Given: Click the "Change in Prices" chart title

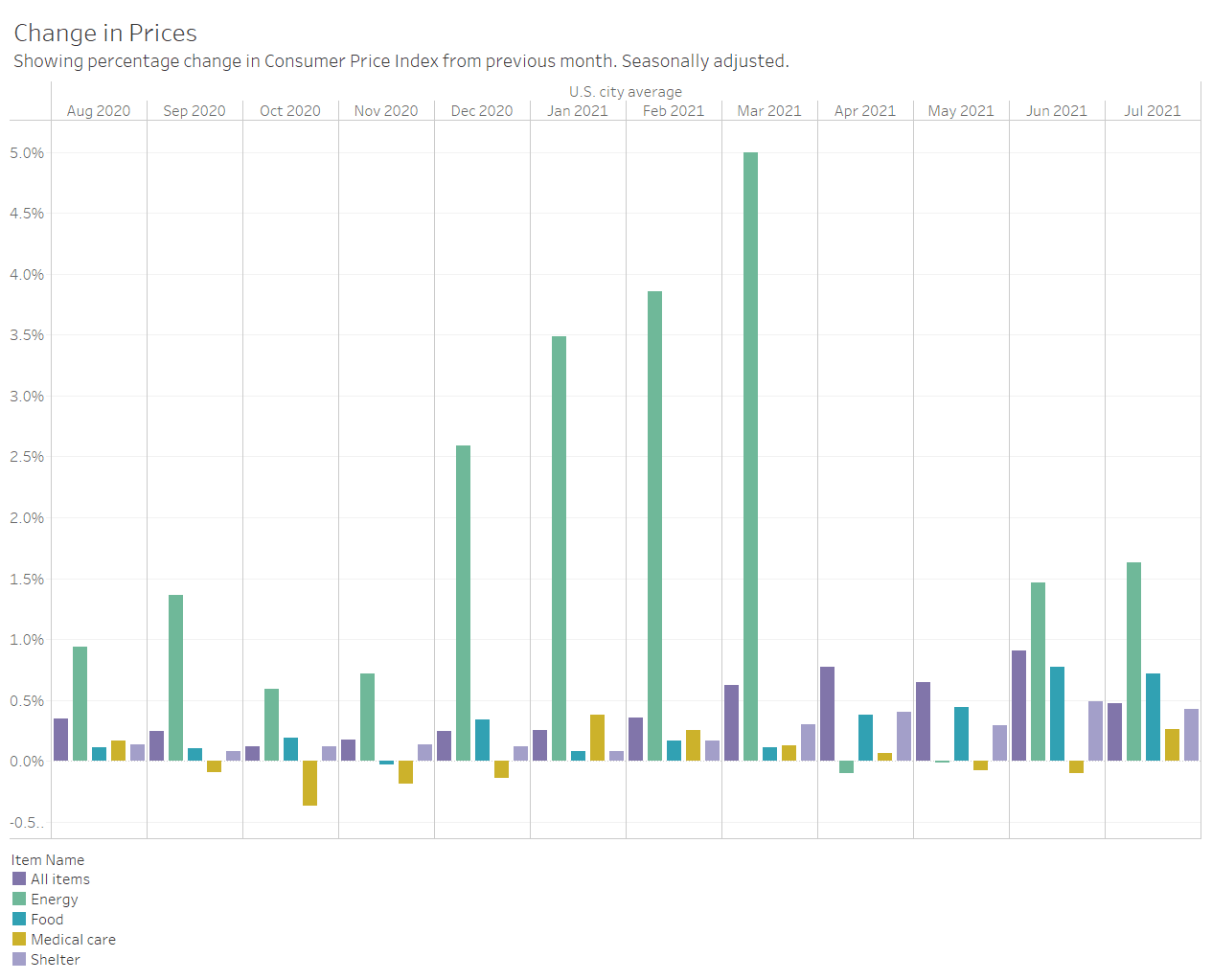Looking at the screenshot, I should point(105,34).
